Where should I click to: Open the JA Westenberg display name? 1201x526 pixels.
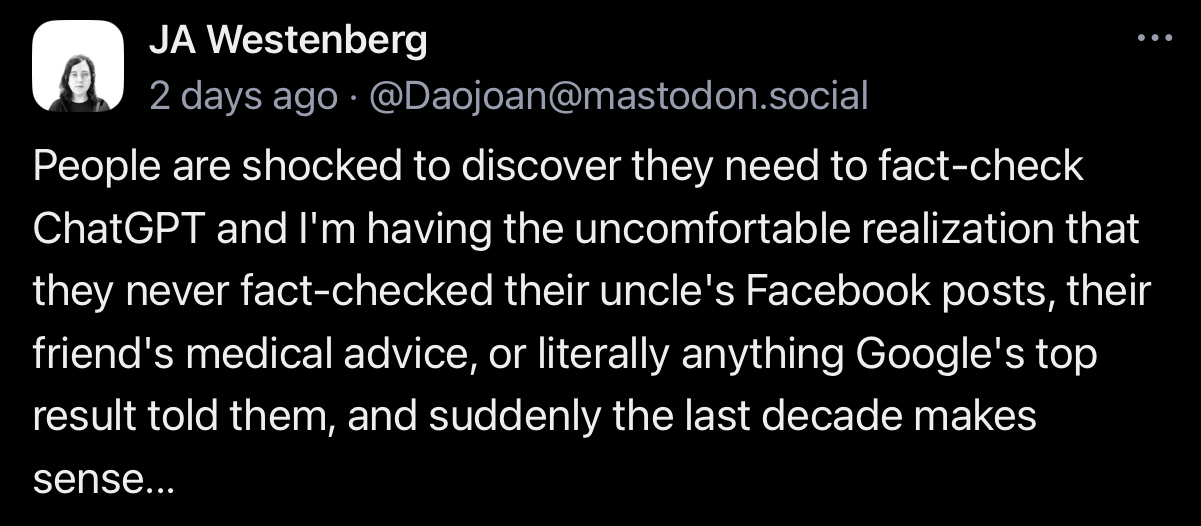[288, 40]
